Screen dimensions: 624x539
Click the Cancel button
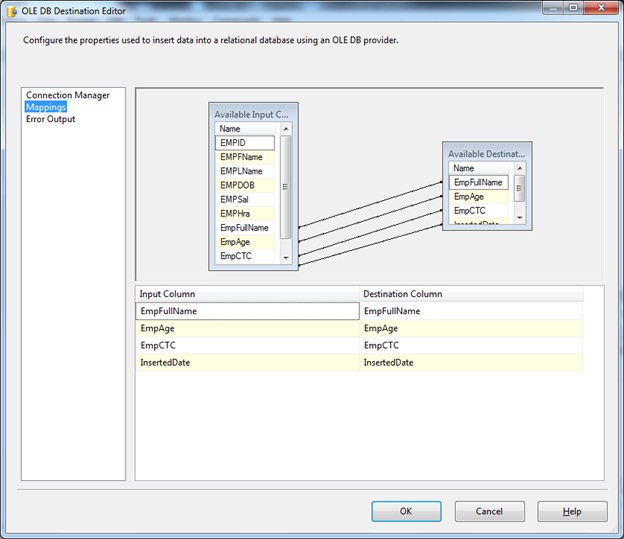pyautogui.click(x=489, y=511)
